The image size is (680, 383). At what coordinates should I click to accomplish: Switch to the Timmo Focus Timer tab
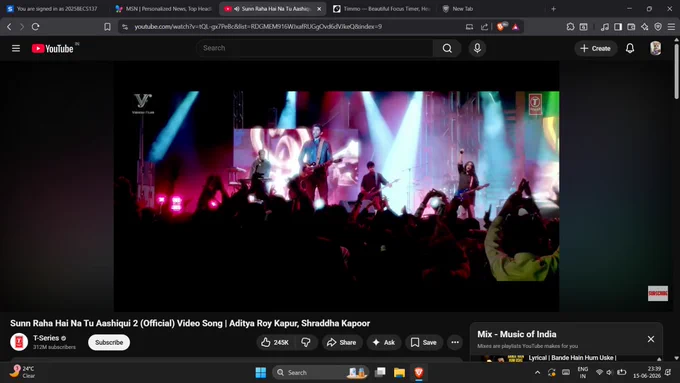tap(382, 9)
